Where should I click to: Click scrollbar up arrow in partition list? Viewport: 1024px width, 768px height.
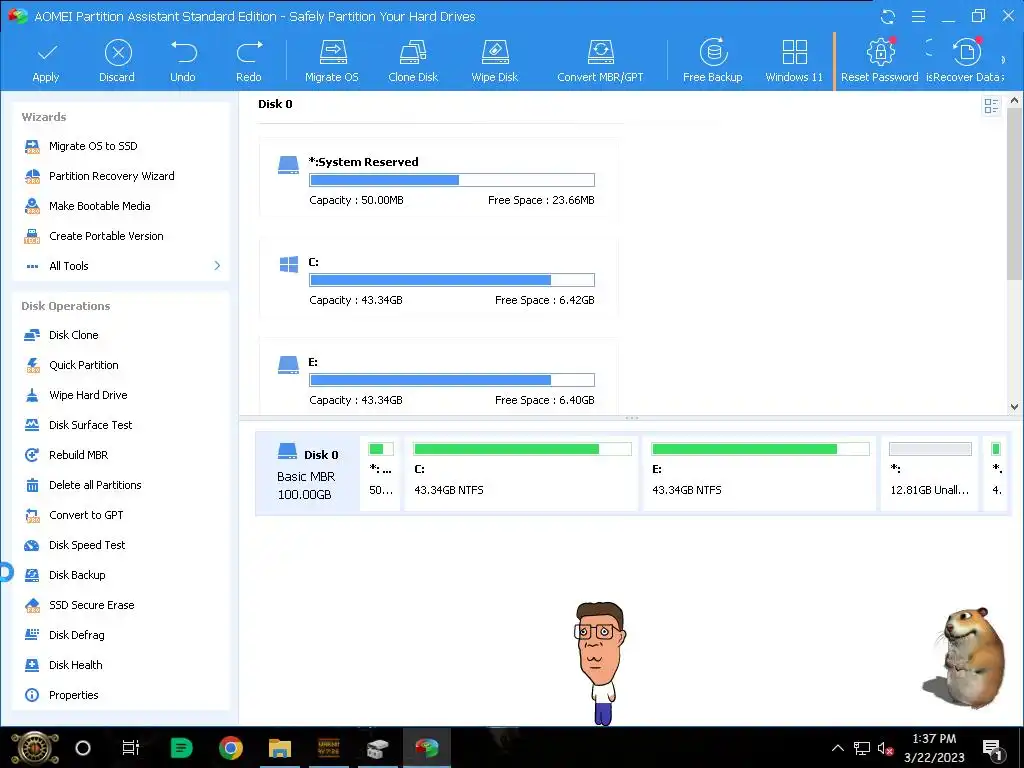tap(1014, 101)
